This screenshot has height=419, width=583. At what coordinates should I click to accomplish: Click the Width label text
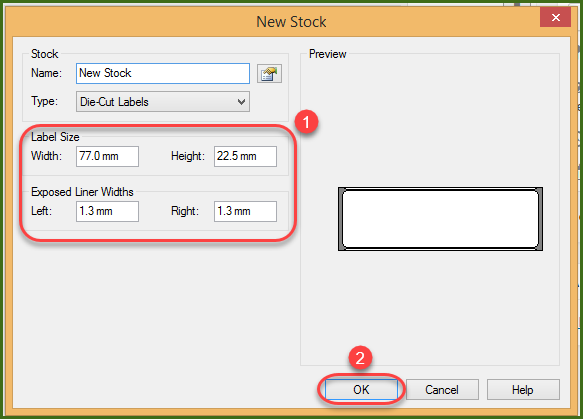pyautogui.click(x=46, y=156)
